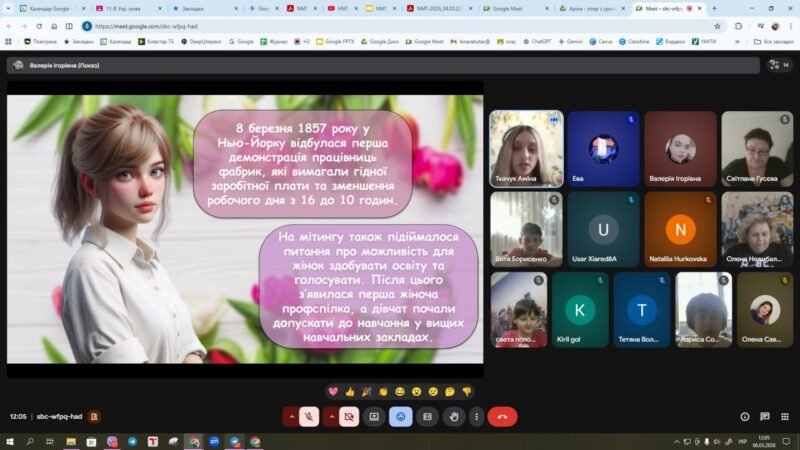Leave the call with red button
Screen dimensions: 800x450
click(x=502, y=416)
